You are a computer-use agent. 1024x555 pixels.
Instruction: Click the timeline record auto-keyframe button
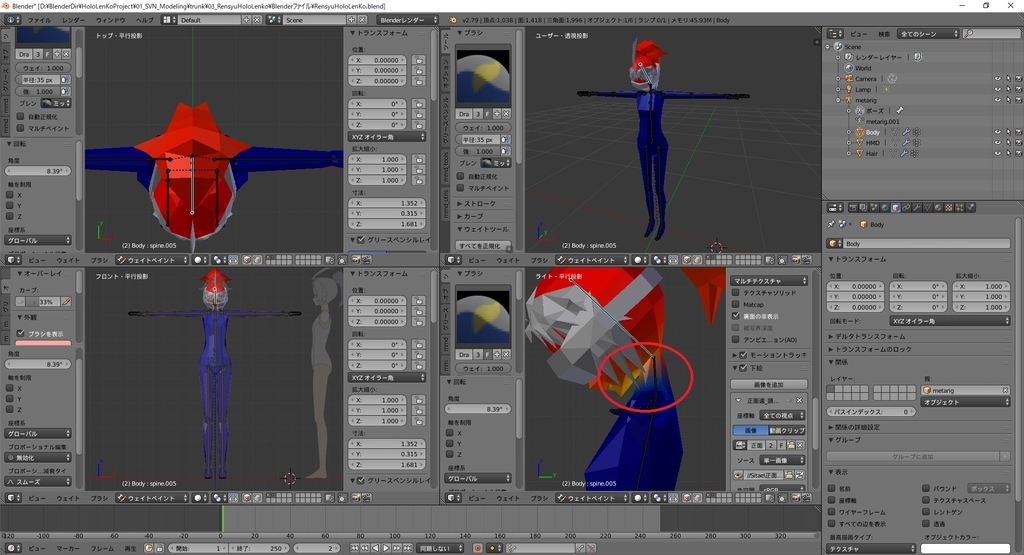click(477, 548)
